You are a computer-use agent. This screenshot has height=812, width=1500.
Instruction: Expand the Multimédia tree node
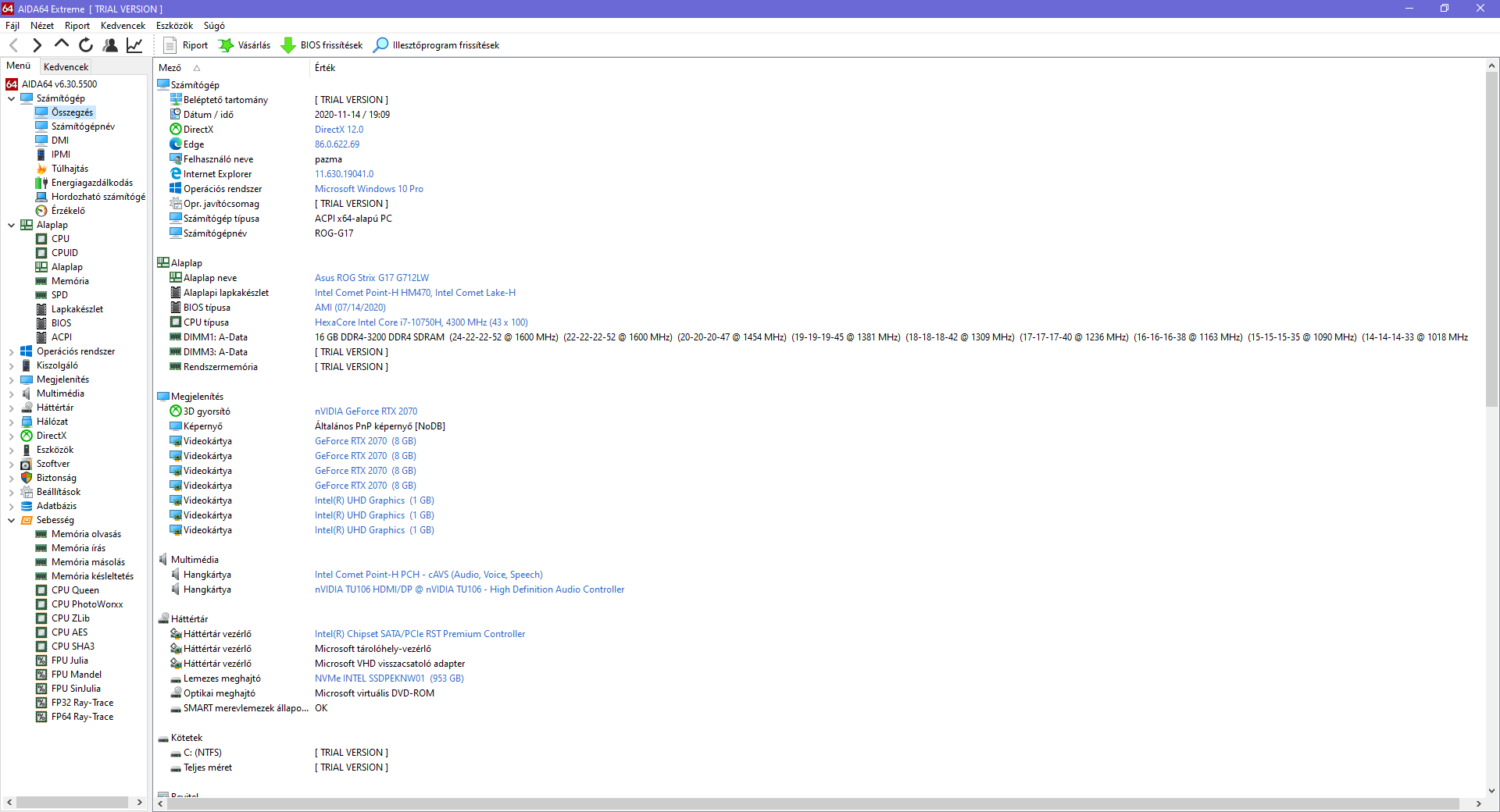11,394
